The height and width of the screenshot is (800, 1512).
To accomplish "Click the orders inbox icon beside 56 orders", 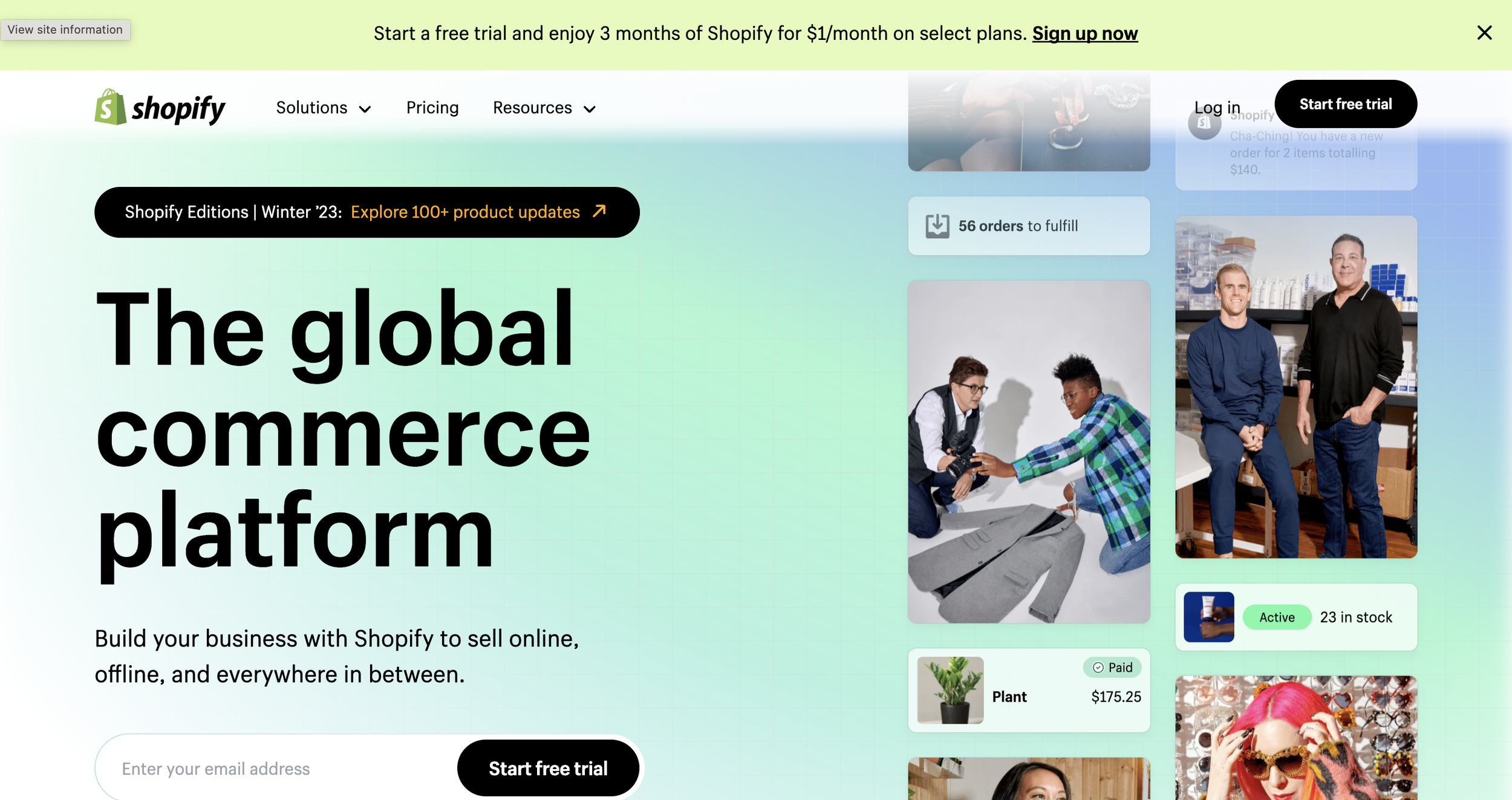I will point(937,226).
